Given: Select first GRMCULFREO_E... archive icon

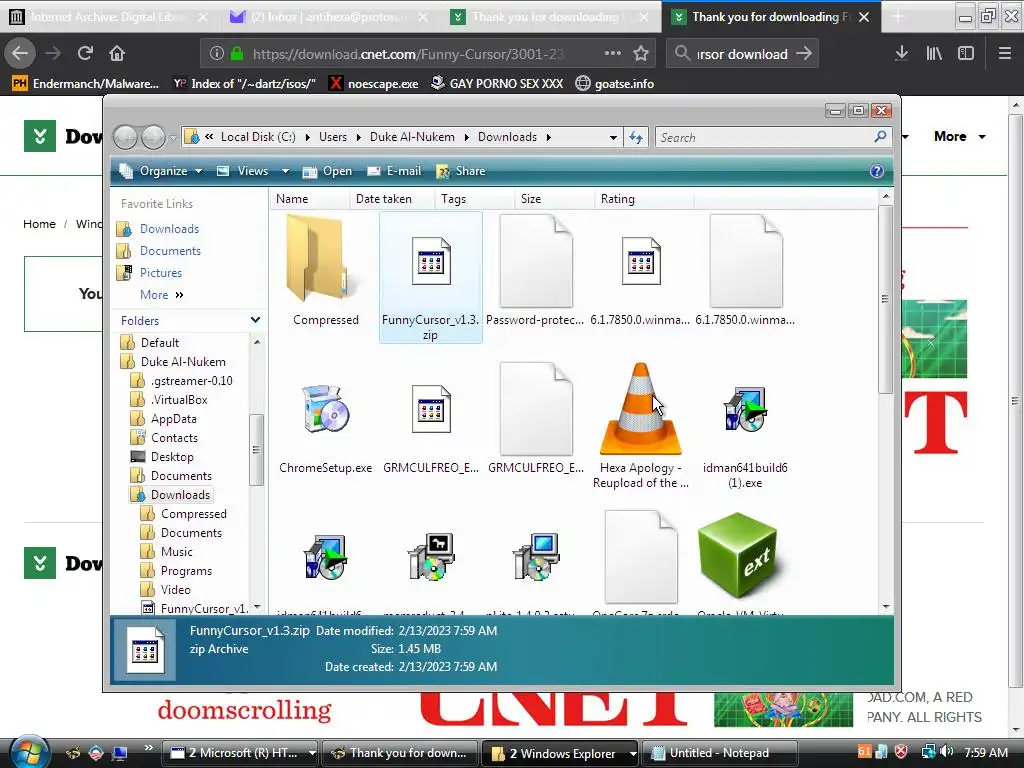Looking at the screenshot, I should pos(430,409).
